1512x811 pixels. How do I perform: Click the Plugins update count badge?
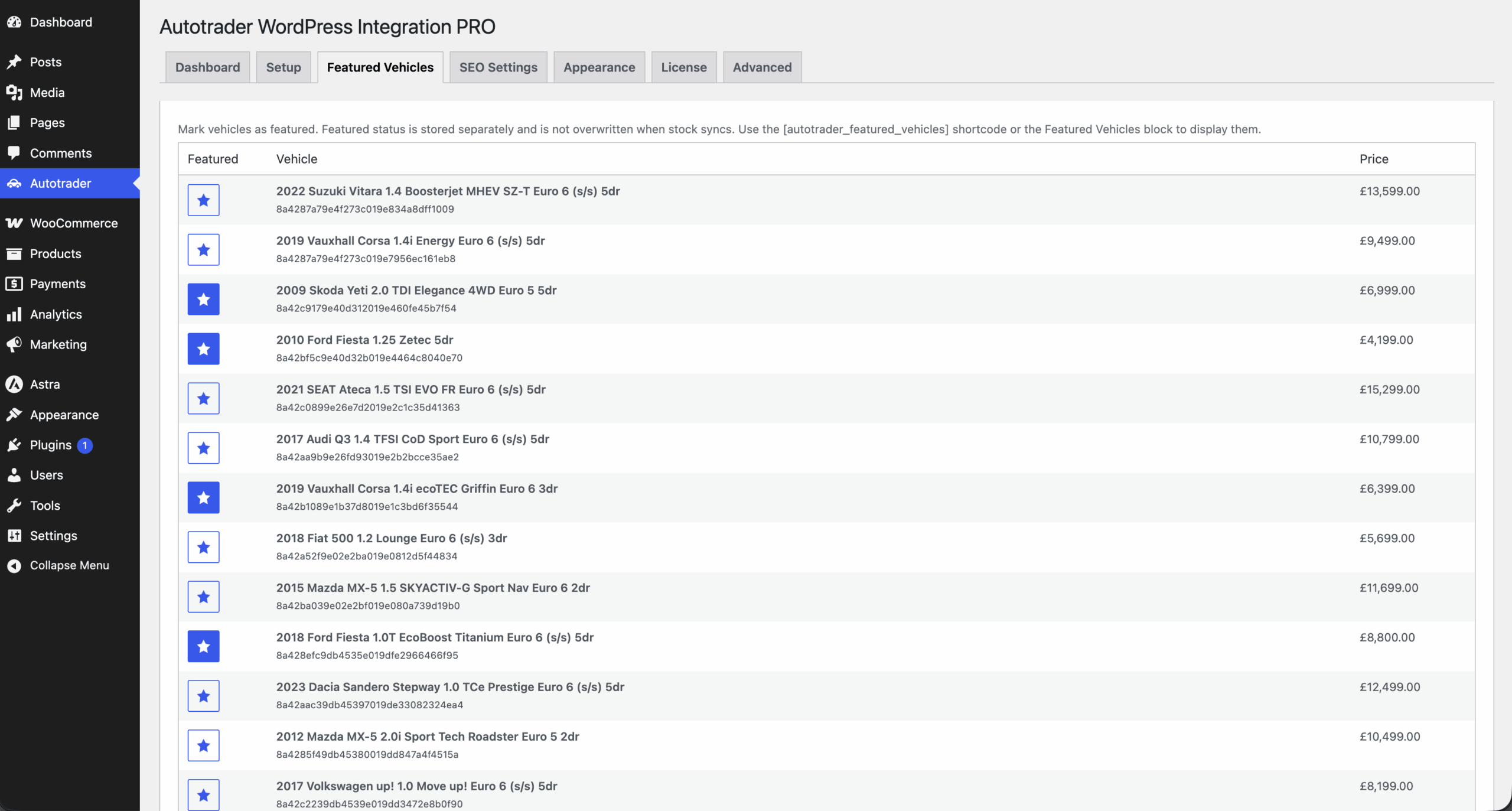85,445
